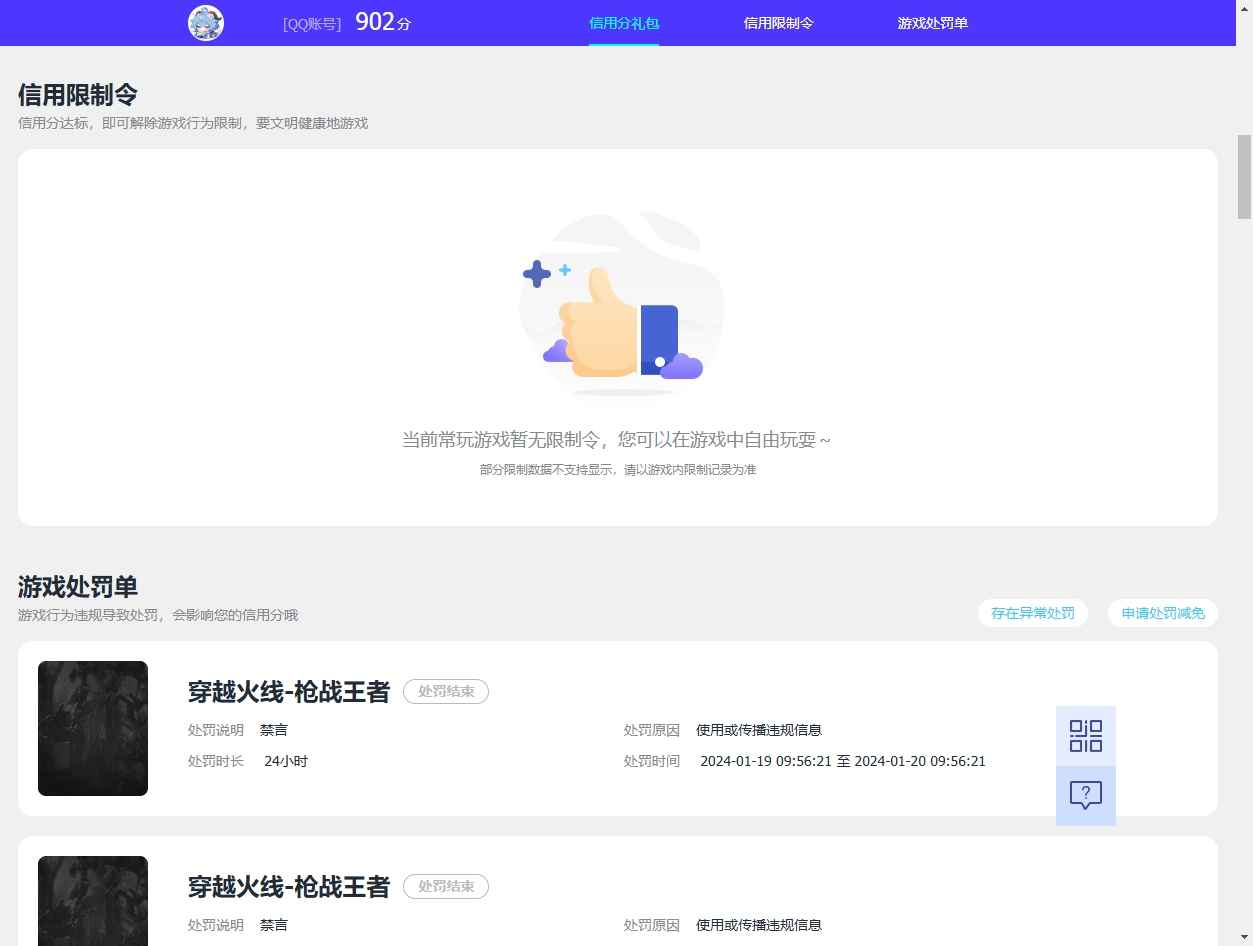
Task: Click the 902分 credit score
Action: pyautogui.click(x=383, y=22)
